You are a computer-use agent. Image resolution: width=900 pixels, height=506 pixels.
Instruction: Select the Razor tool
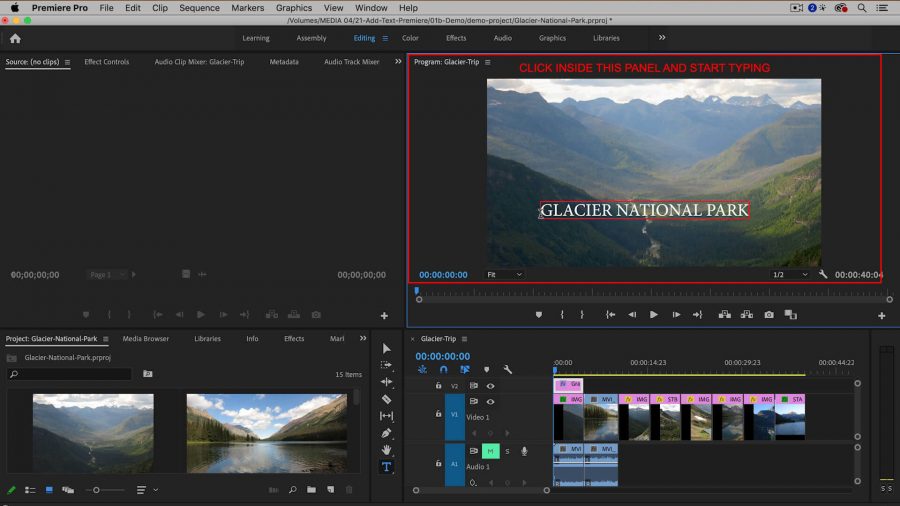point(386,399)
